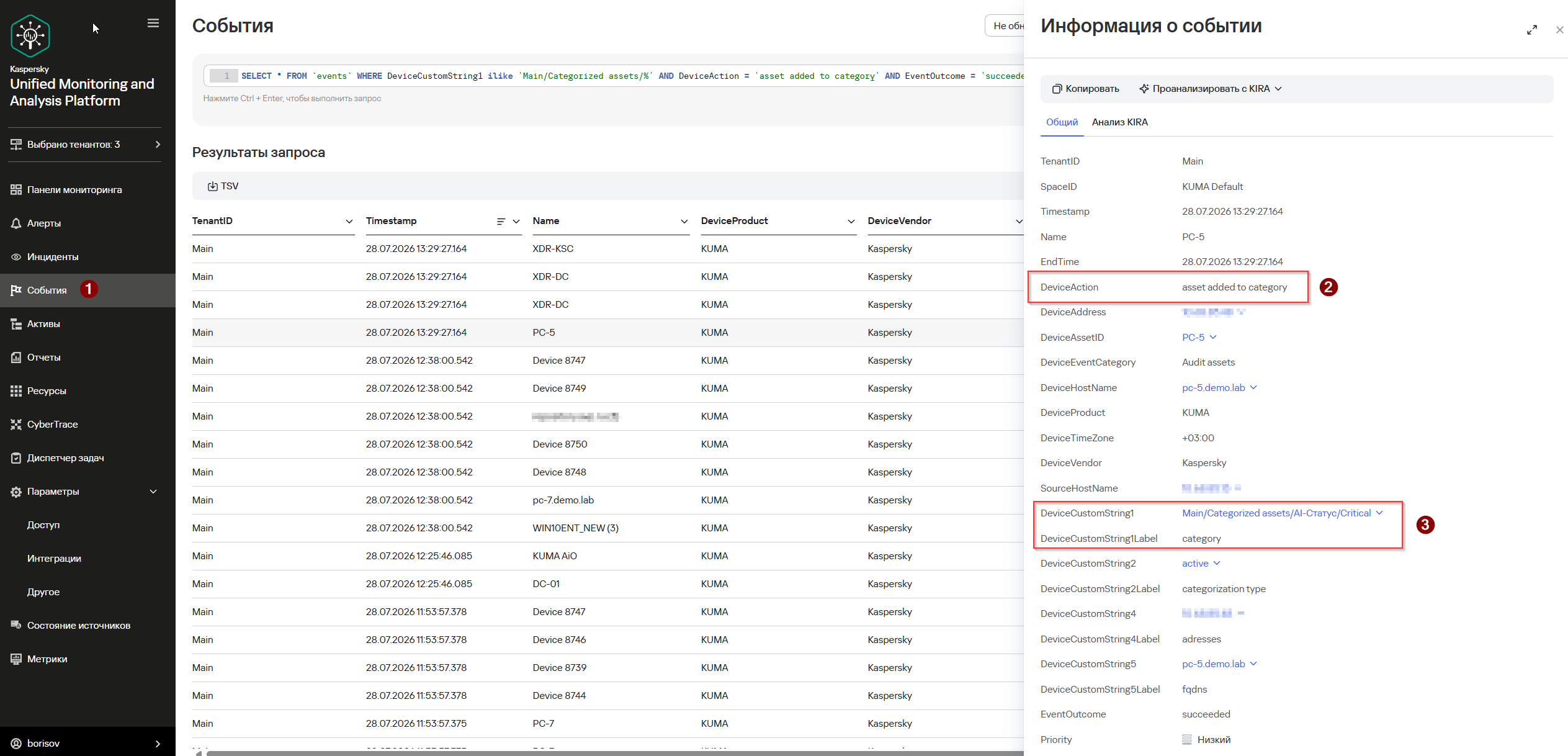Open Интеграции settings submenu item

54,559
